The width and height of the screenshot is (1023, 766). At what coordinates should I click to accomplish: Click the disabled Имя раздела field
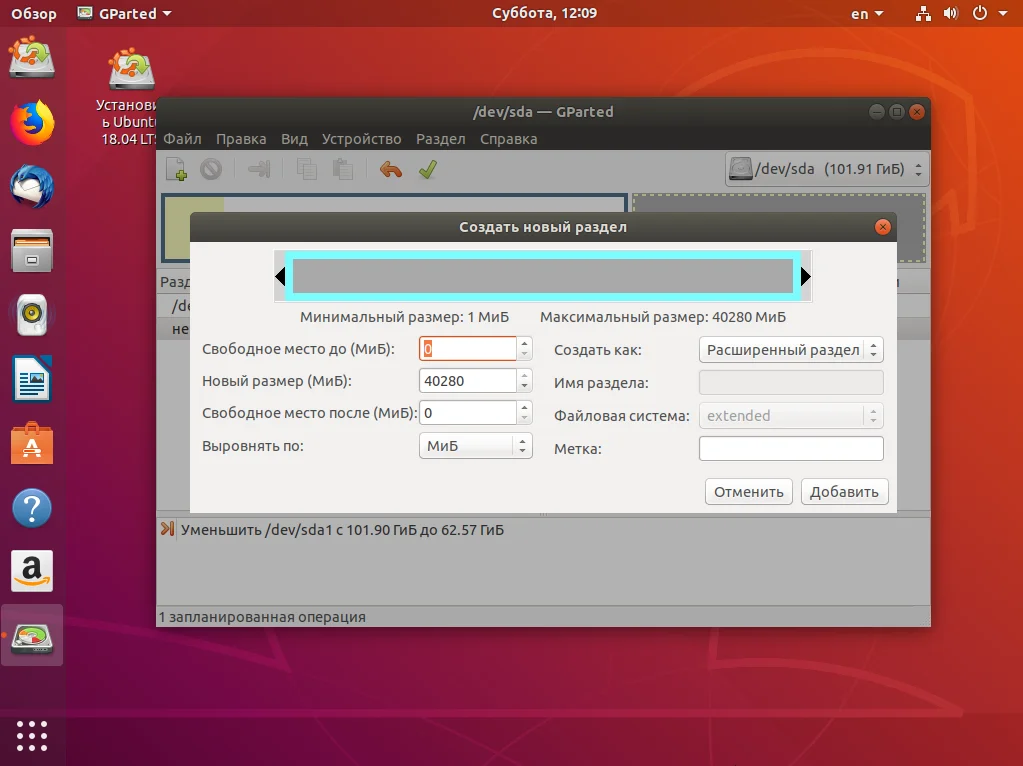791,382
